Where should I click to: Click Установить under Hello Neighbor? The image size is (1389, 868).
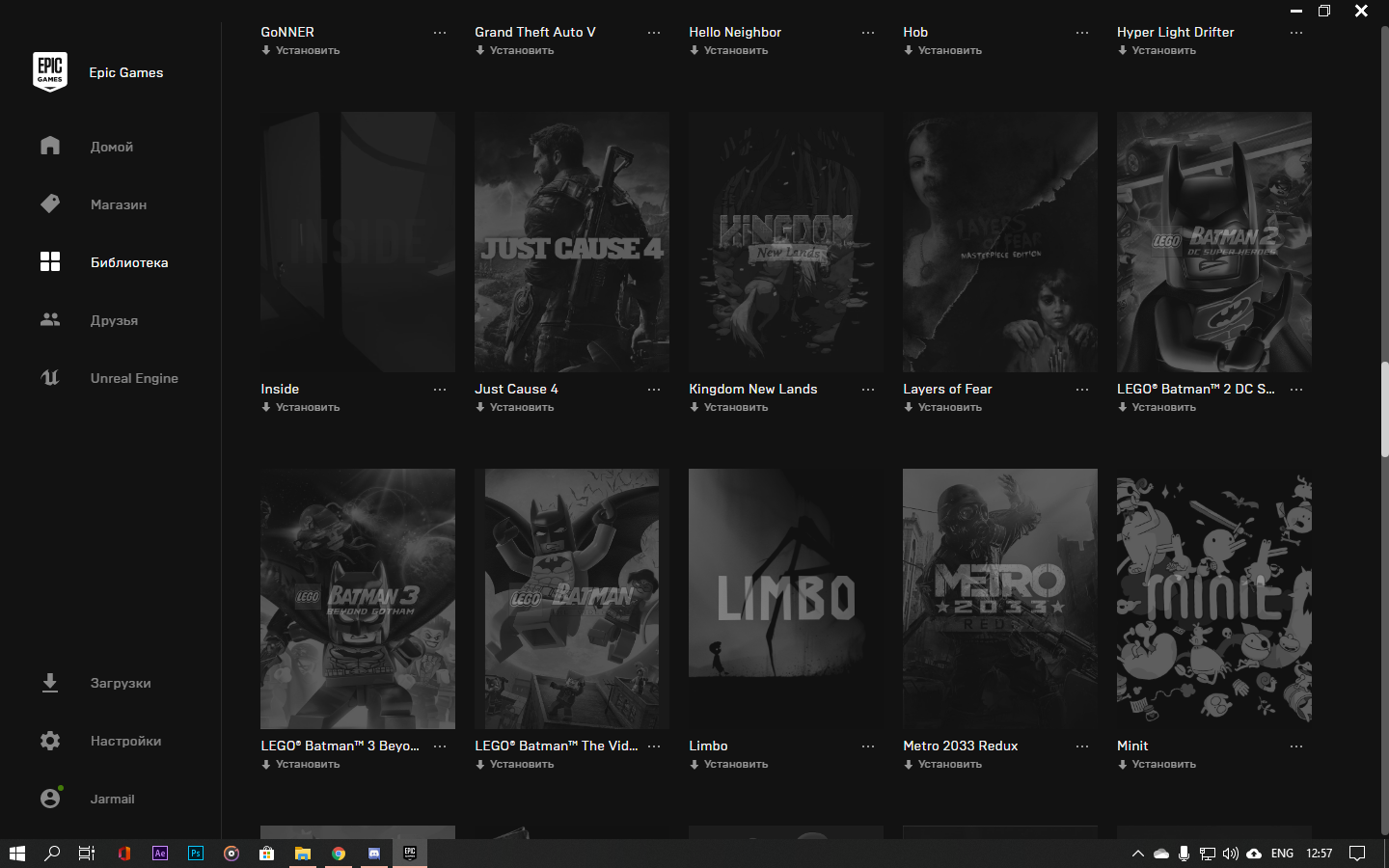coord(728,50)
